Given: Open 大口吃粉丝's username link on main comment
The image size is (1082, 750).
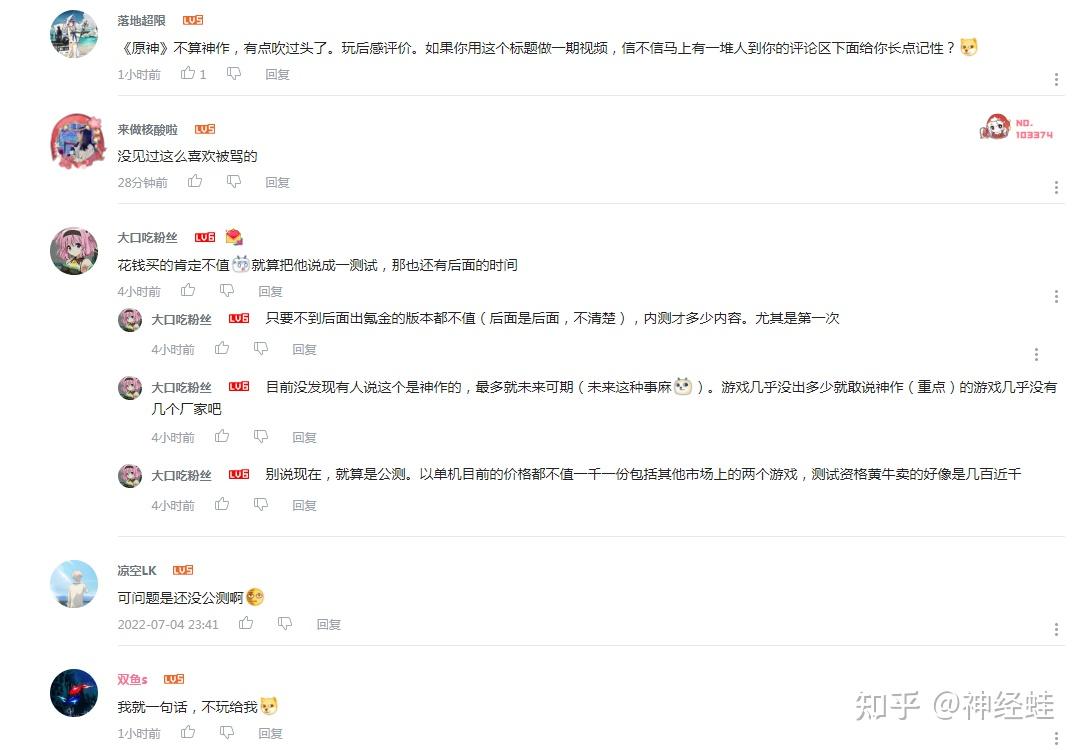Looking at the screenshot, I should coord(147,237).
